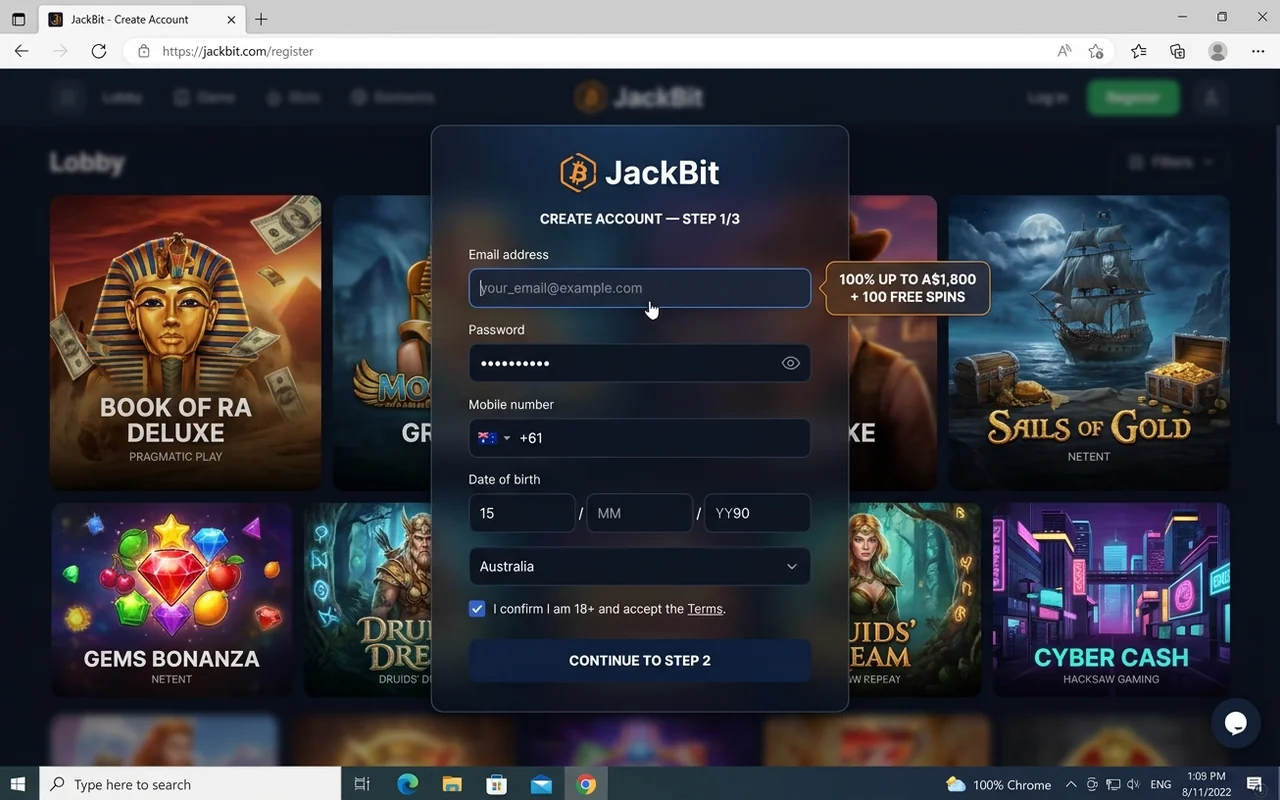Open the Collections icon
Viewport: 1280px width, 800px height.
tap(1178, 51)
